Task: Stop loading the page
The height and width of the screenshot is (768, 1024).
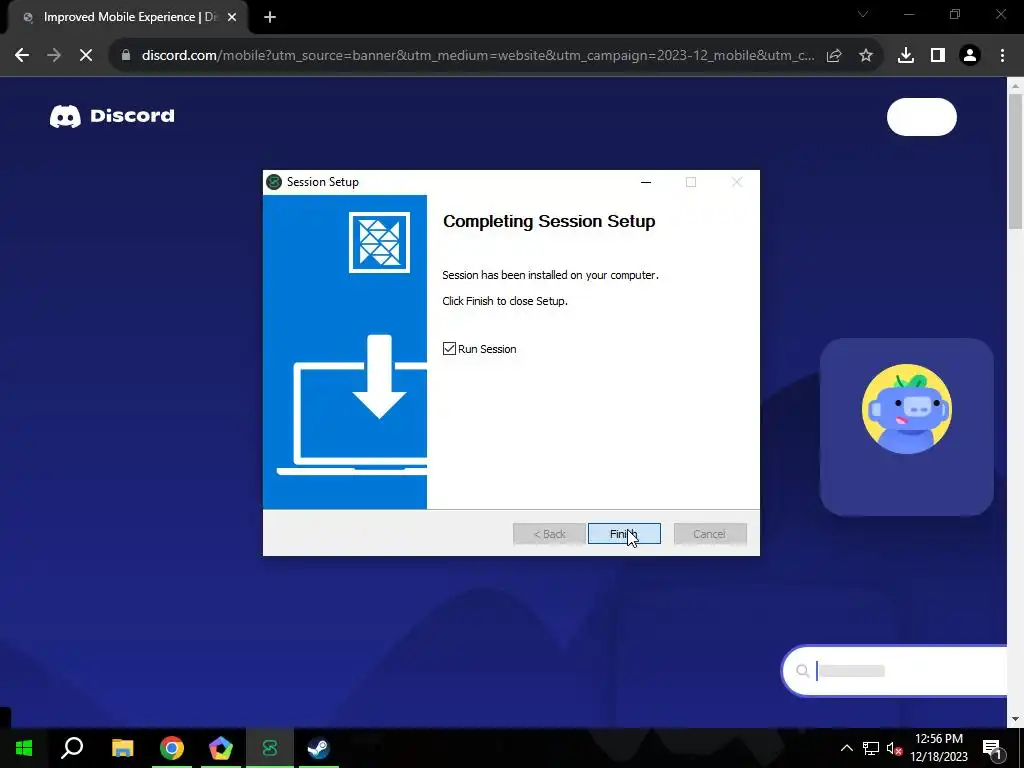Action: (x=86, y=56)
